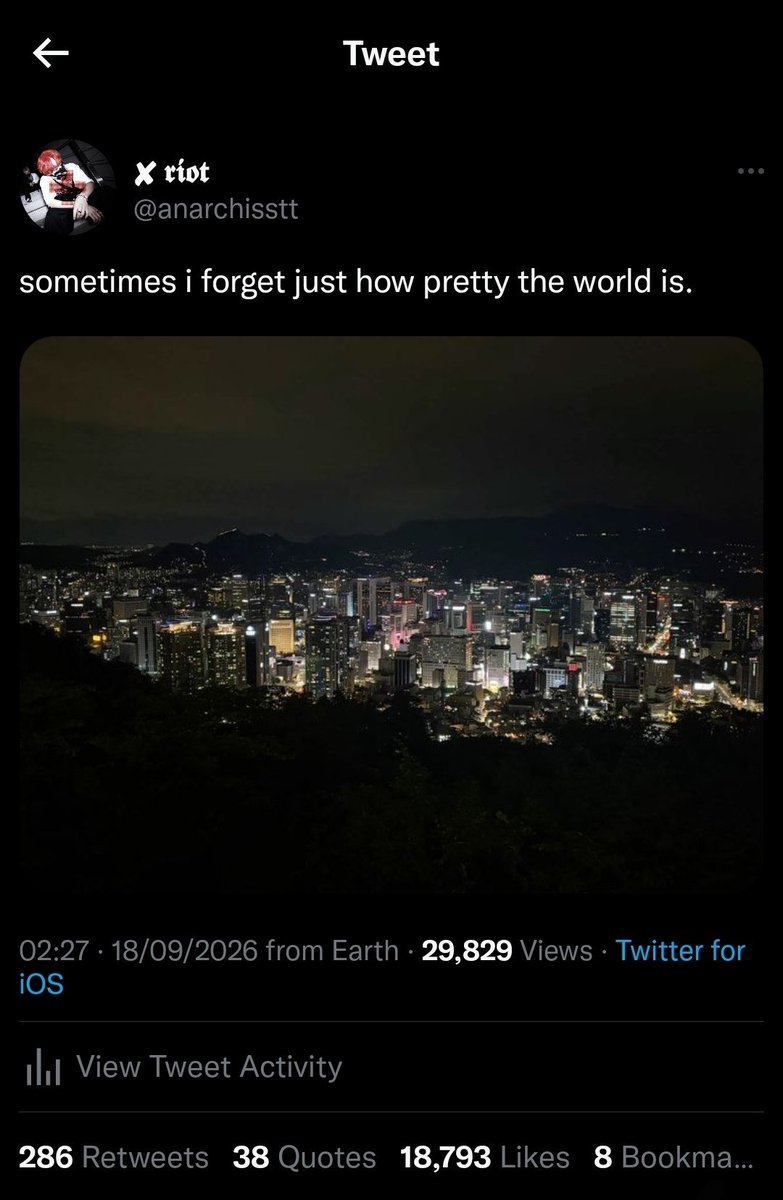Tap the bar chart activity icon
The width and height of the screenshot is (783, 1200).
coord(43,1068)
